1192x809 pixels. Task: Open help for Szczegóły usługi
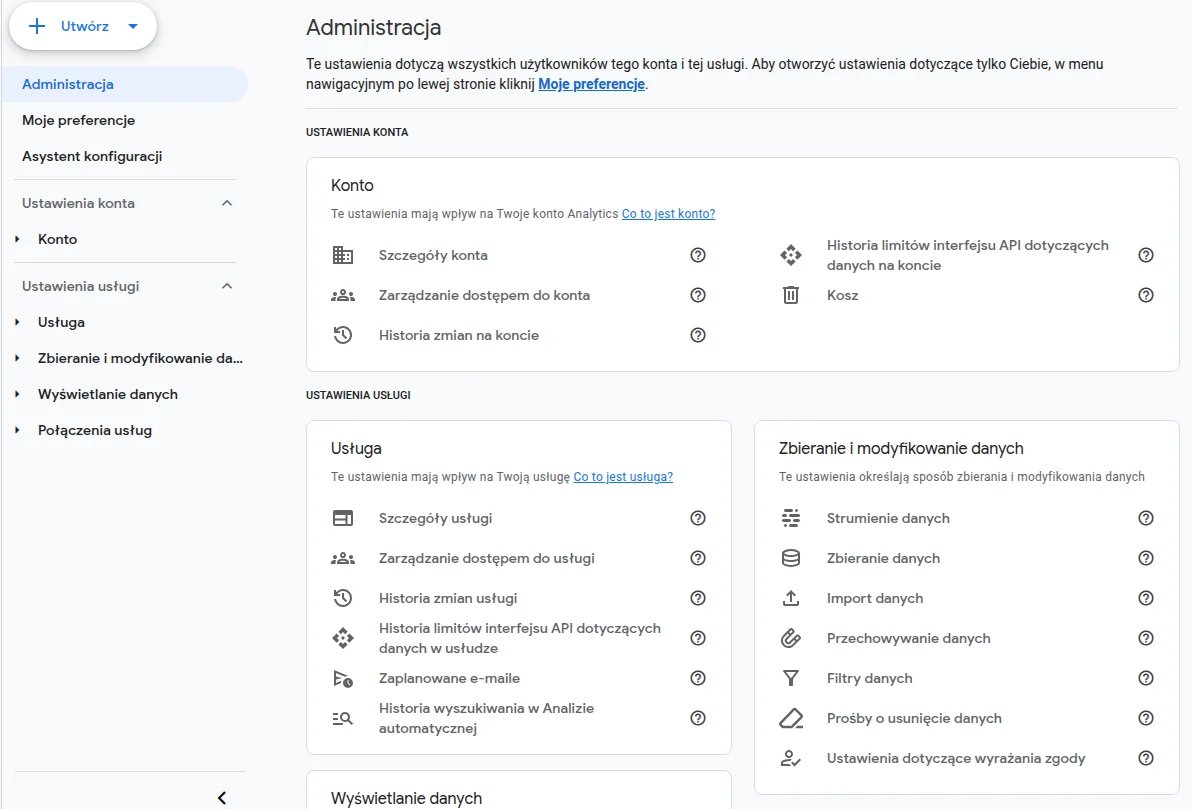[698, 519]
